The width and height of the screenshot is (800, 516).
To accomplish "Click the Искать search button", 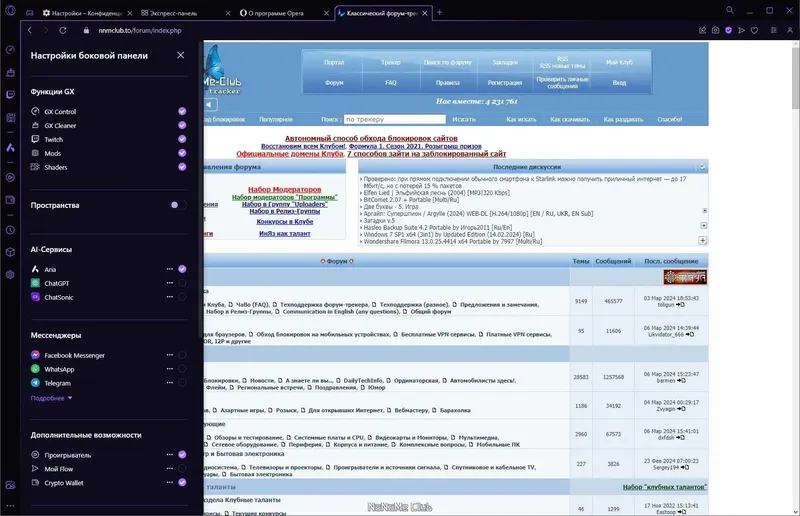I will (464, 119).
